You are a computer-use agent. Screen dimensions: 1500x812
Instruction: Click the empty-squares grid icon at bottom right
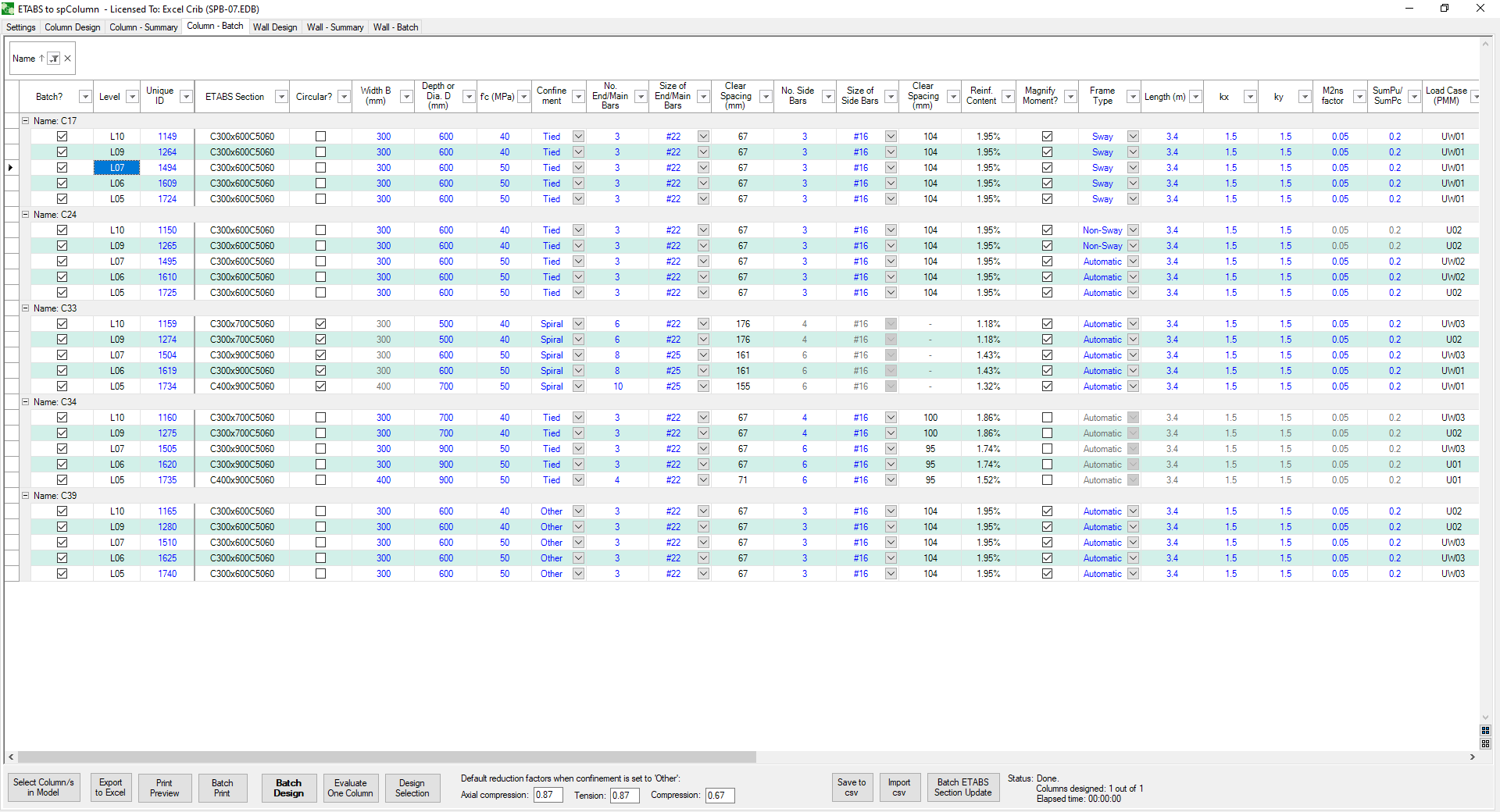(1485, 744)
